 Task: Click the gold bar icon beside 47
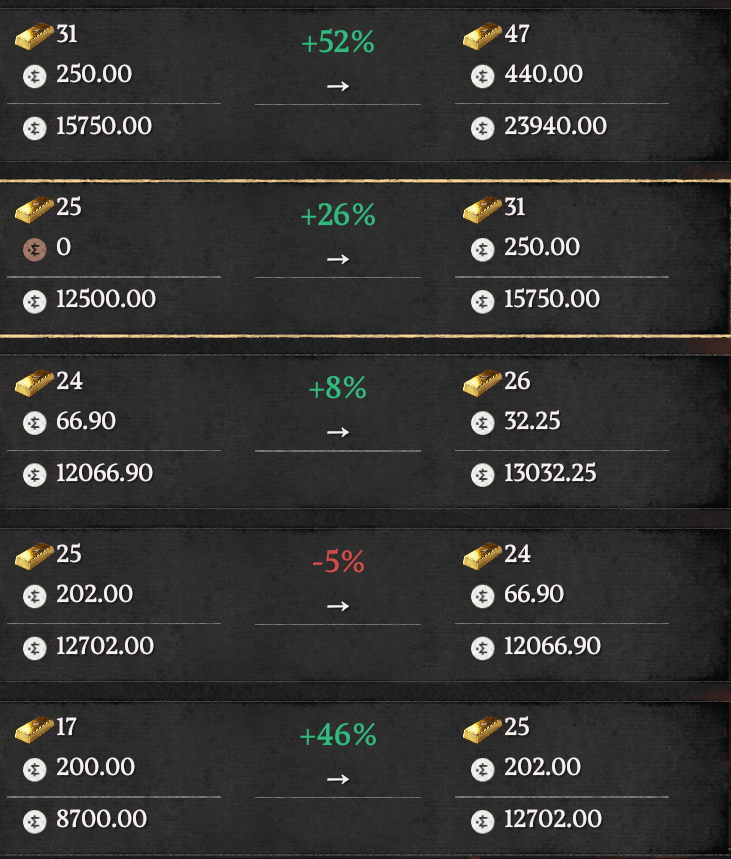(483, 37)
